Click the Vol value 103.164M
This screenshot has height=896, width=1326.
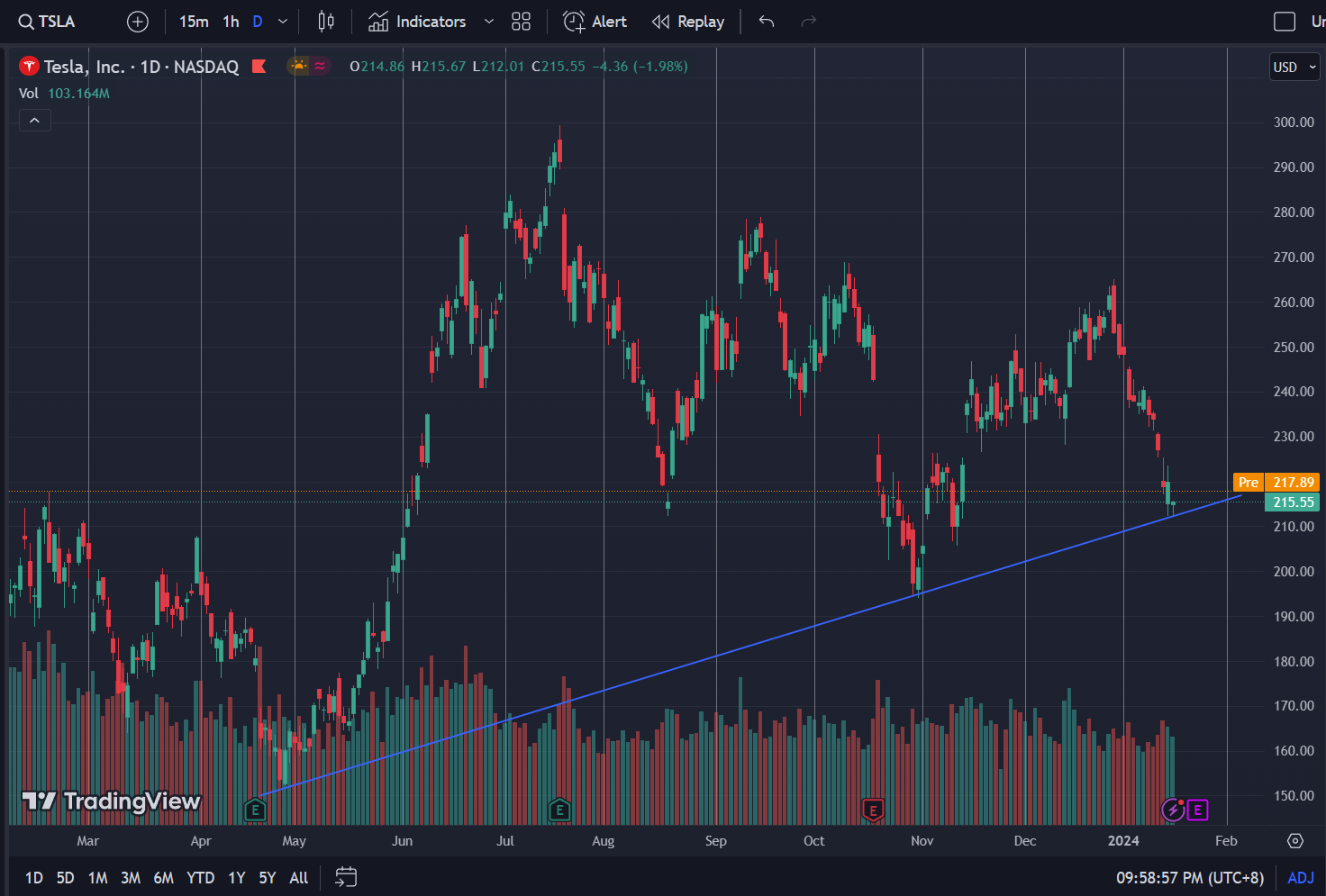(79, 94)
